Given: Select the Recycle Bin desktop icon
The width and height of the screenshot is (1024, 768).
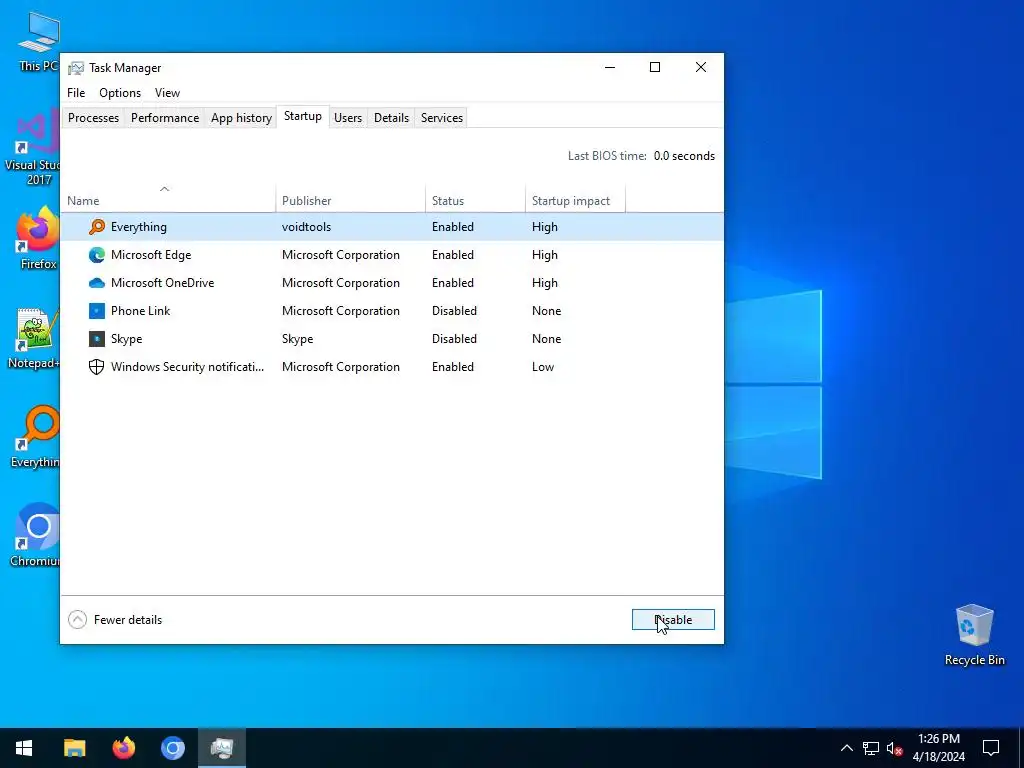Looking at the screenshot, I should (974, 635).
